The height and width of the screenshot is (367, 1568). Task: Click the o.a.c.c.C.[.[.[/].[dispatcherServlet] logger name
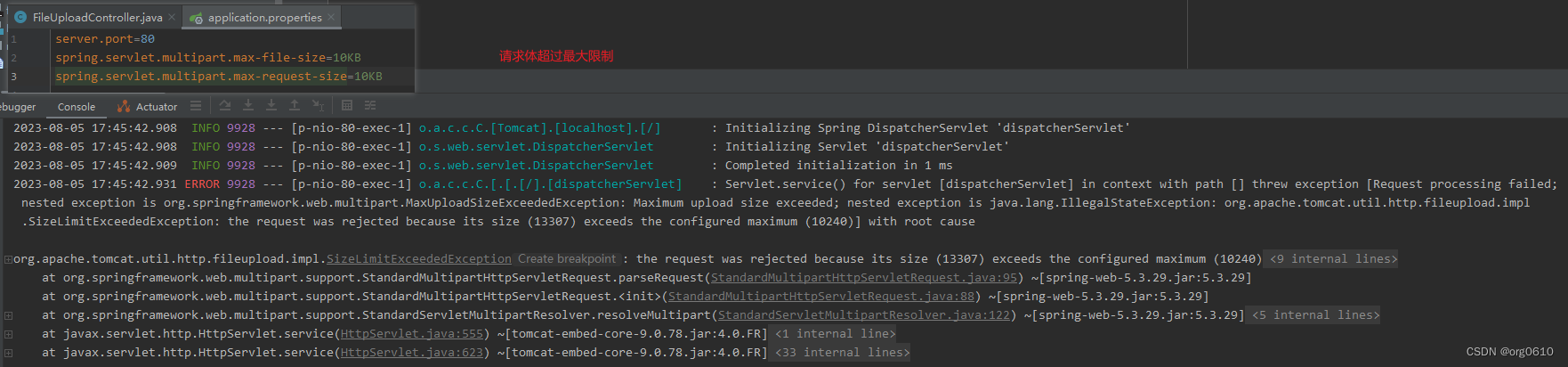pyautogui.click(x=551, y=184)
